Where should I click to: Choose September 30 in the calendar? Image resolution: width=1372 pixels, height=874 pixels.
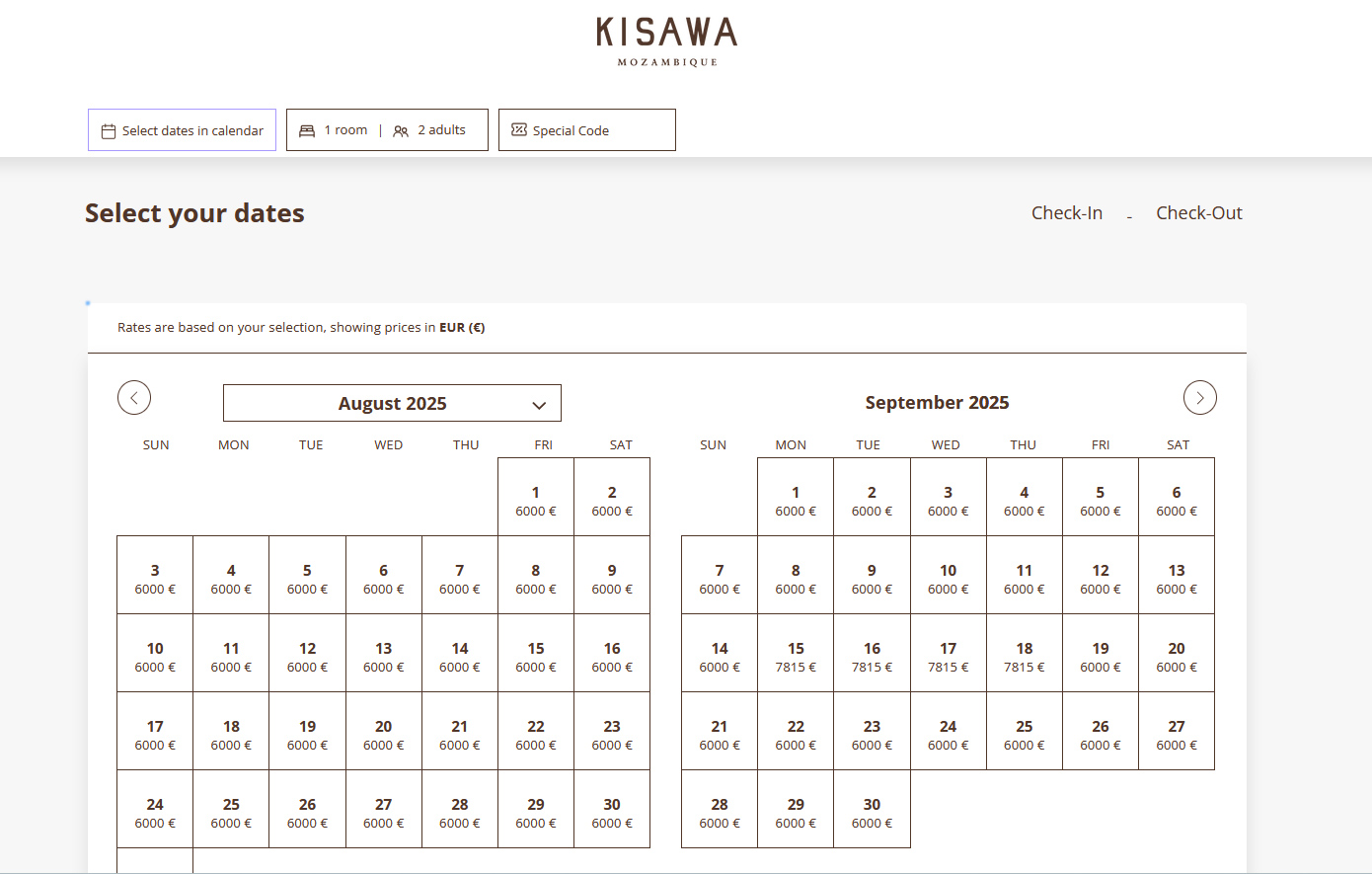tap(872, 810)
